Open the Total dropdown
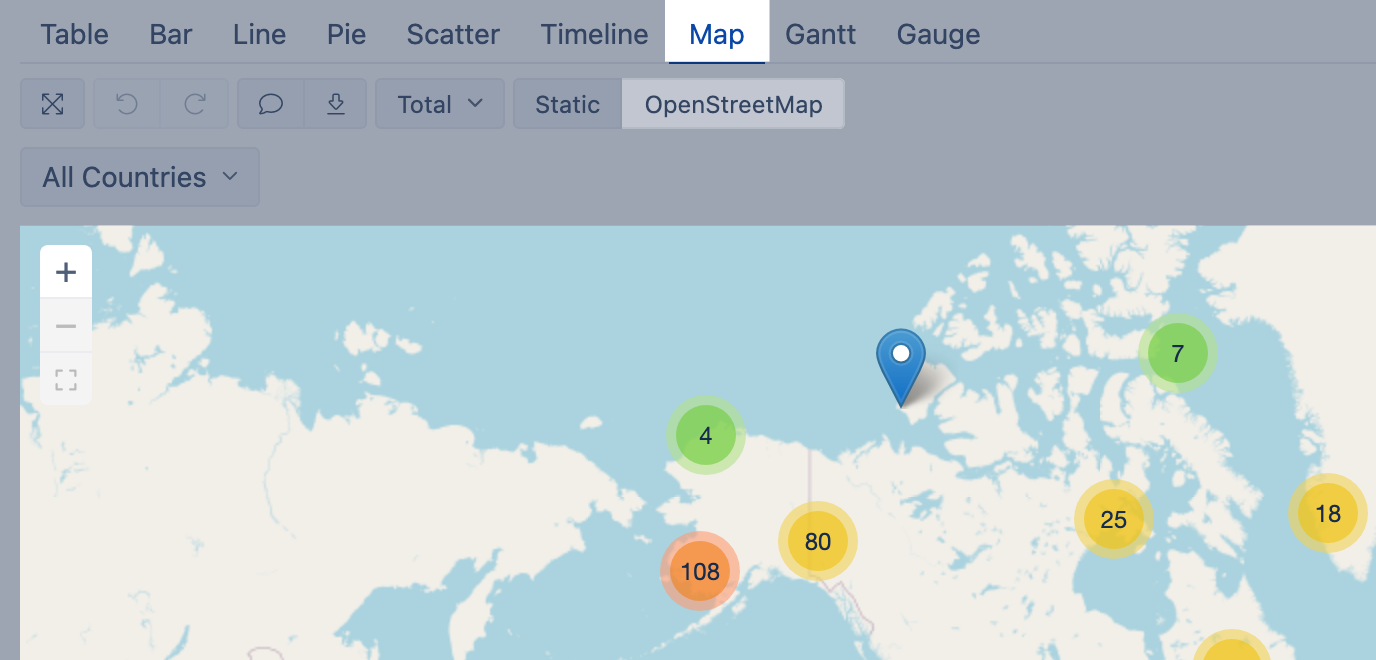 click(x=440, y=104)
